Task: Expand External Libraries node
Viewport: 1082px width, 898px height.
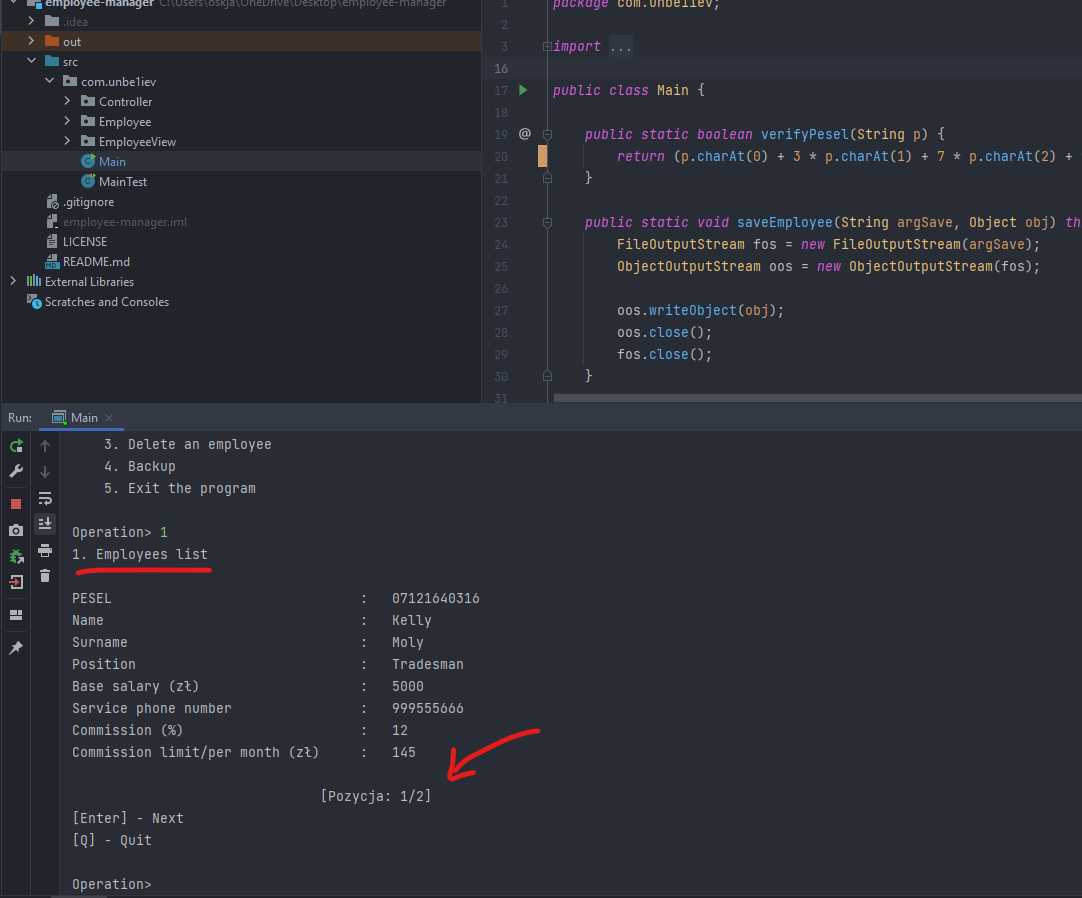Action: [x=13, y=281]
